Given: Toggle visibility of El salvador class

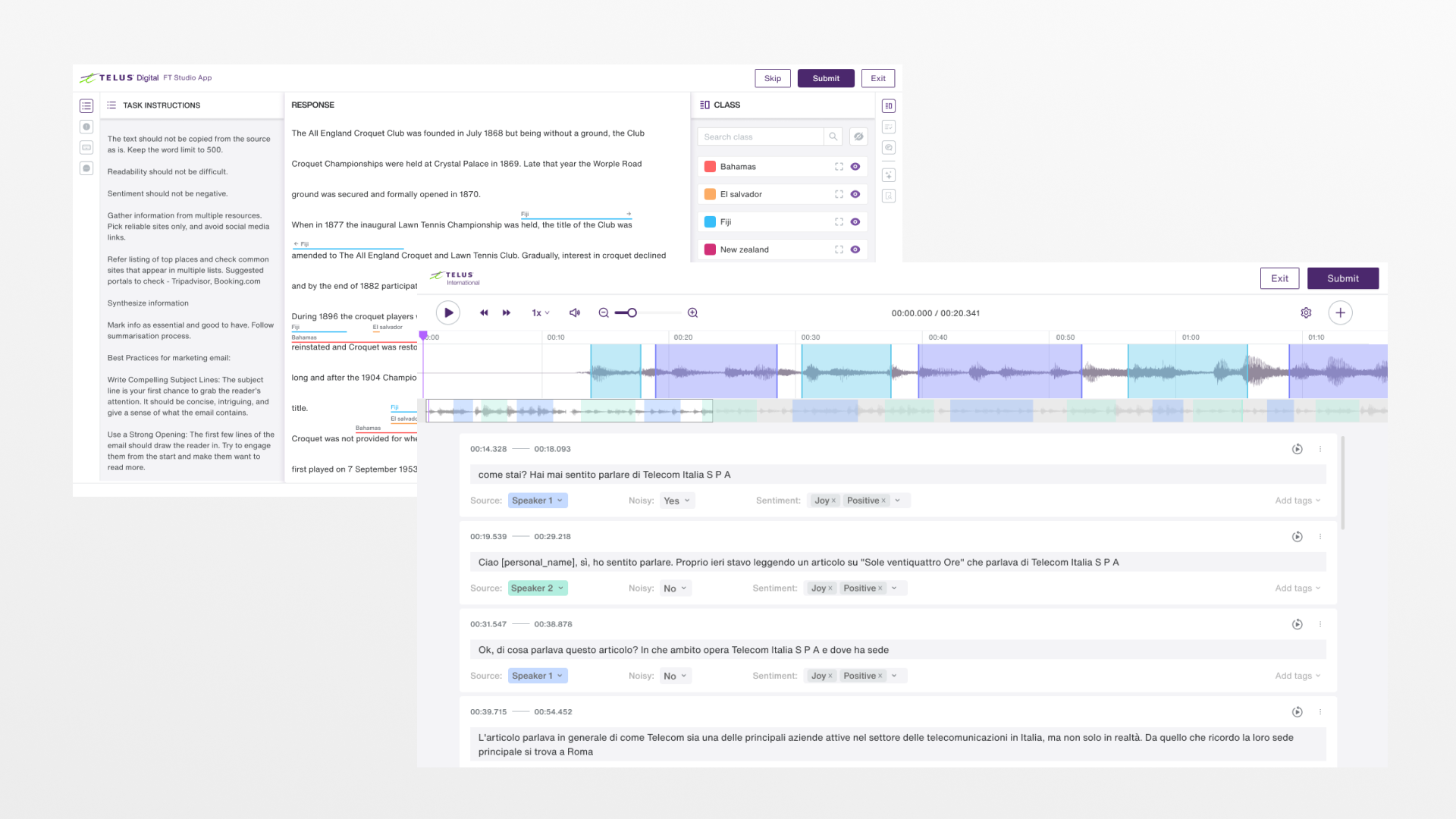Looking at the screenshot, I should point(855,194).
